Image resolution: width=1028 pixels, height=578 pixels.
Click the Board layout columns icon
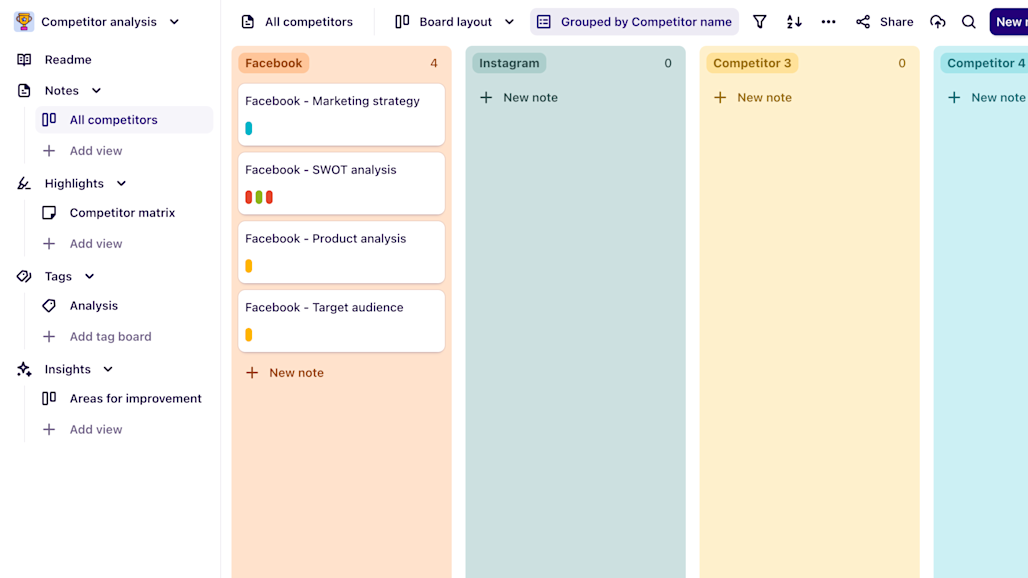(x=403, y=22)
